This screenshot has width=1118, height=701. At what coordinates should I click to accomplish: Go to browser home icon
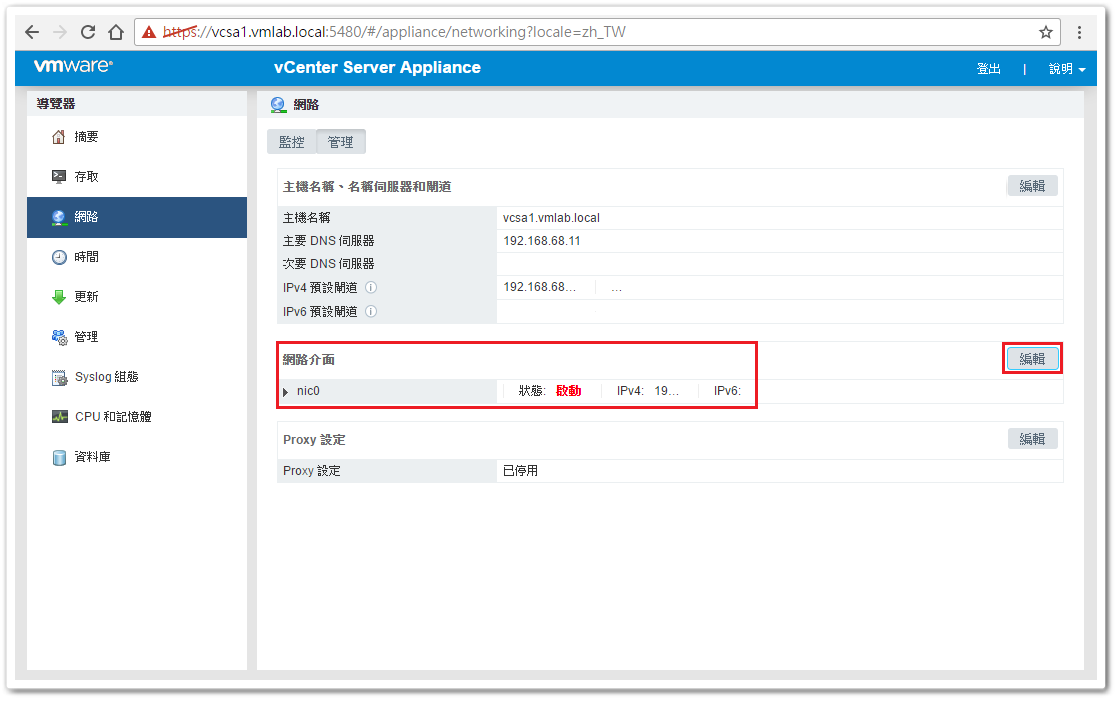coord(116,32)
